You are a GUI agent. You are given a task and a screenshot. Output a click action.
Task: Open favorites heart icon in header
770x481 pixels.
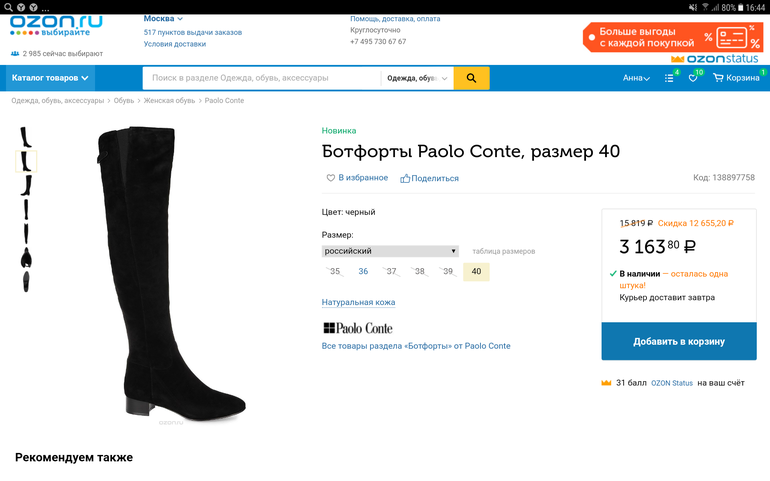click(x=692, y=78)
